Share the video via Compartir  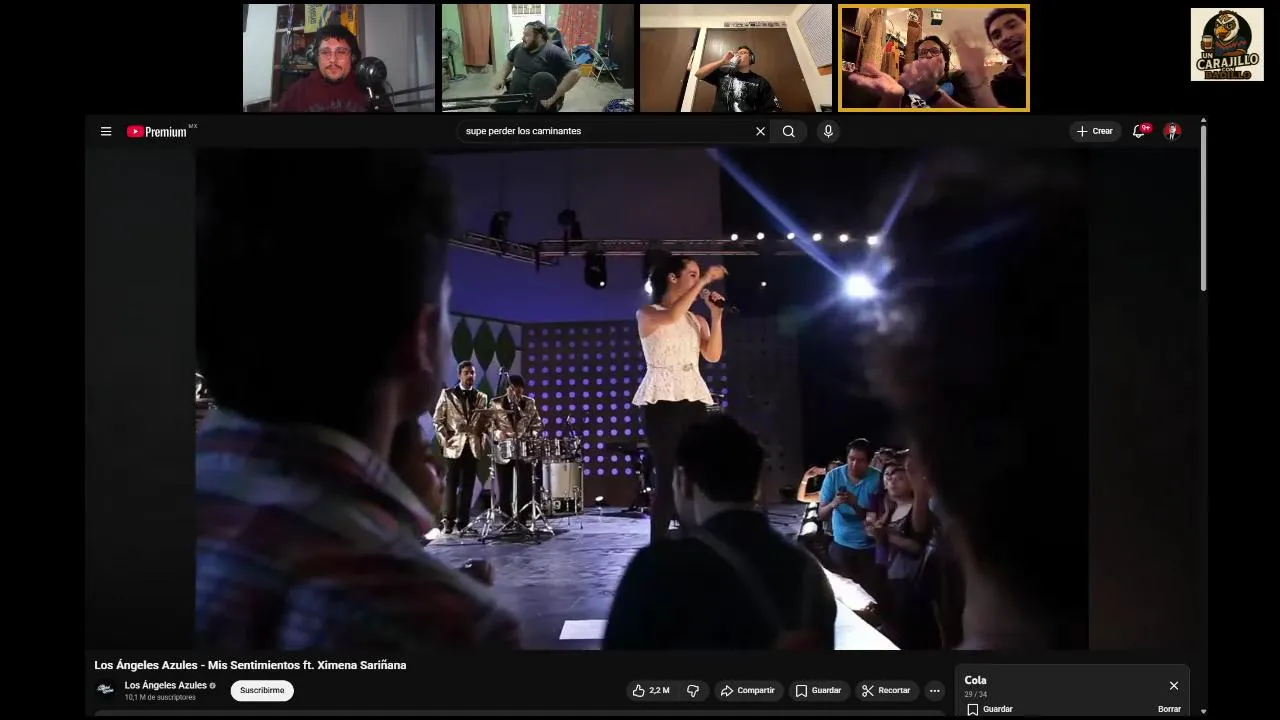pyautogui.click(x=748, y=690)
